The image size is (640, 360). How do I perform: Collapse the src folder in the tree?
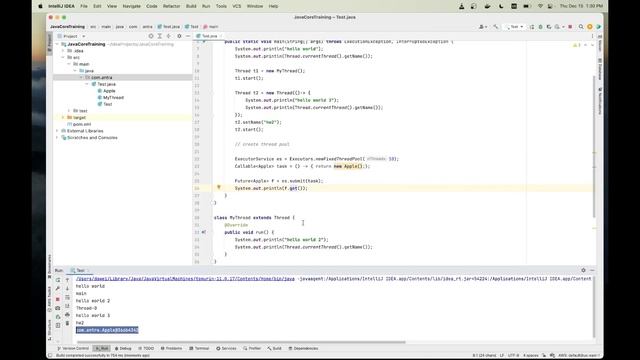63,58
